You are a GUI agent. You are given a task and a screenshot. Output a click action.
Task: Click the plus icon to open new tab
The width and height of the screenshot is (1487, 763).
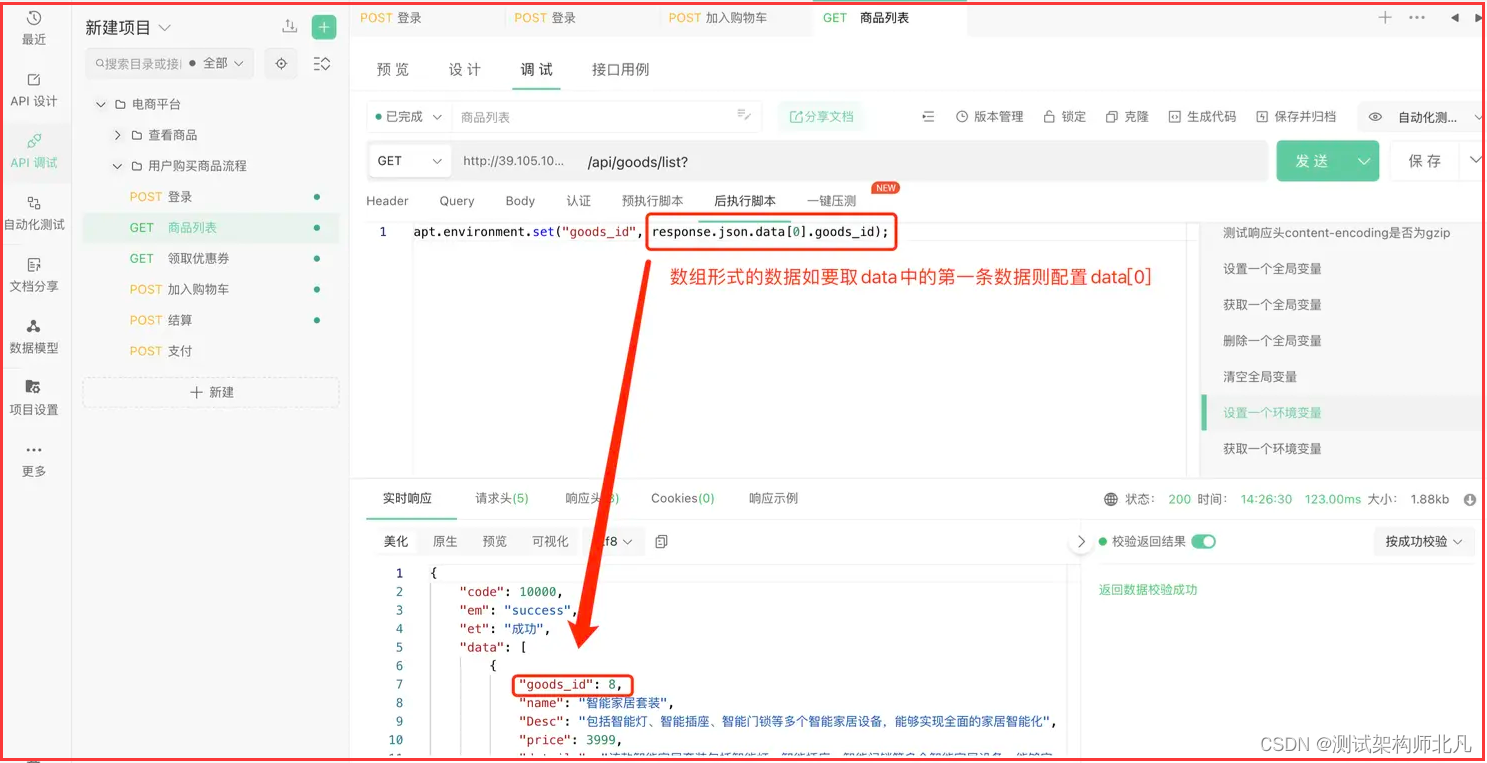pos(1385,17)
